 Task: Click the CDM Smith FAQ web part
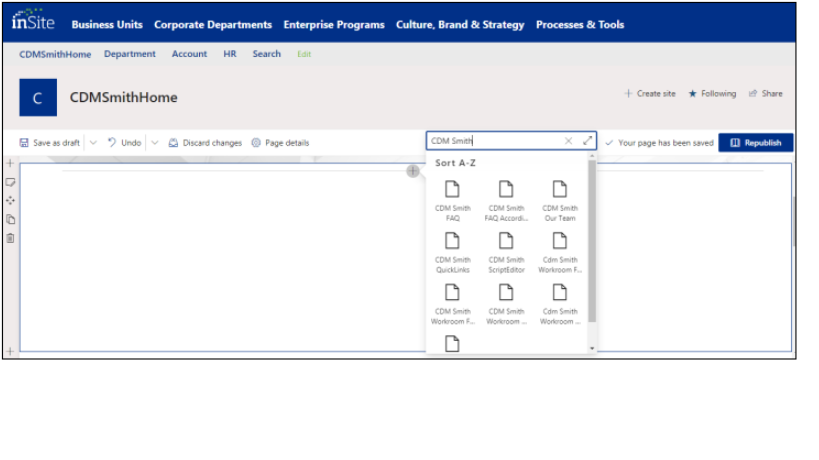(x=452, y=199)
